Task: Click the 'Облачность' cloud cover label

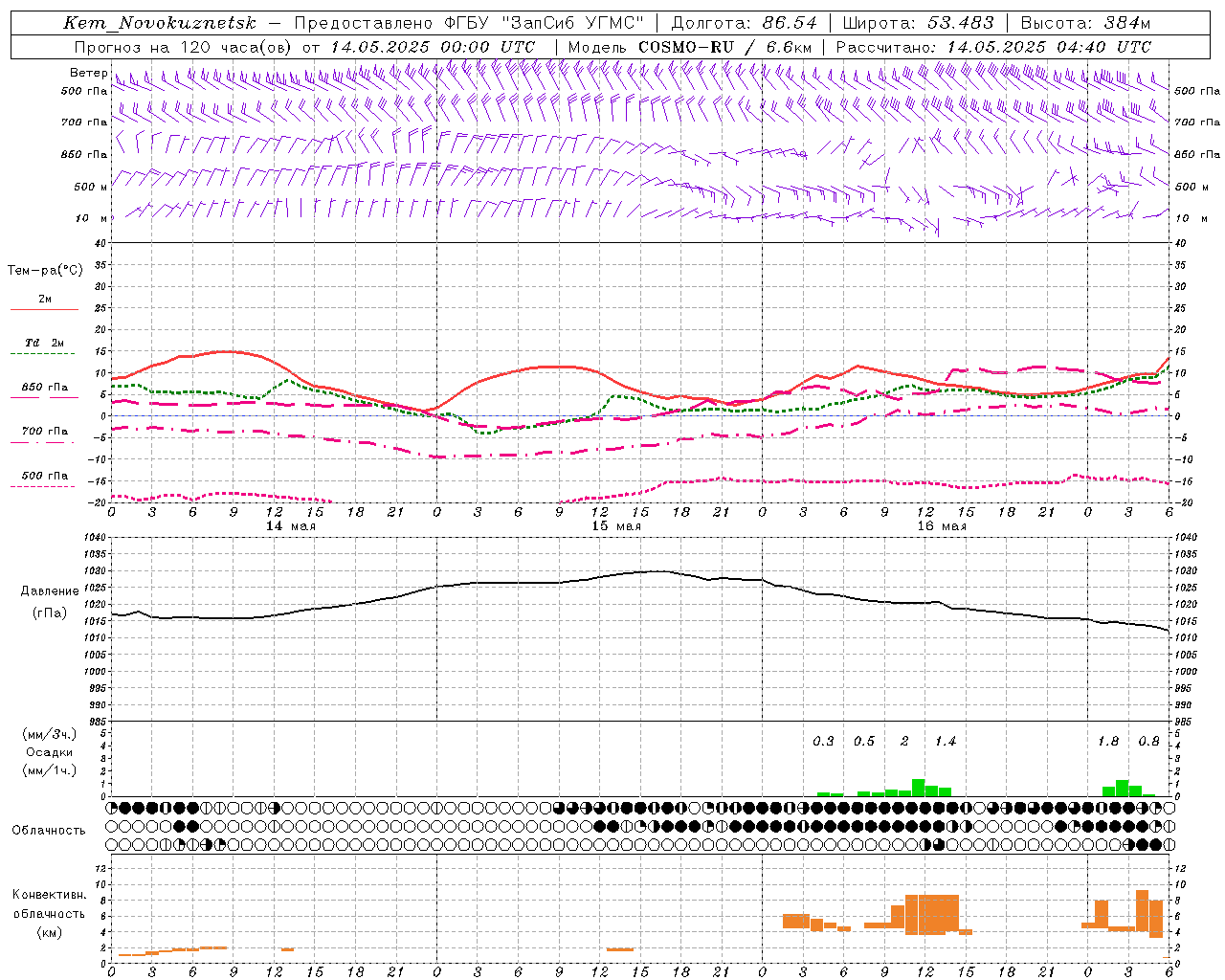Action: coord(49,831)
